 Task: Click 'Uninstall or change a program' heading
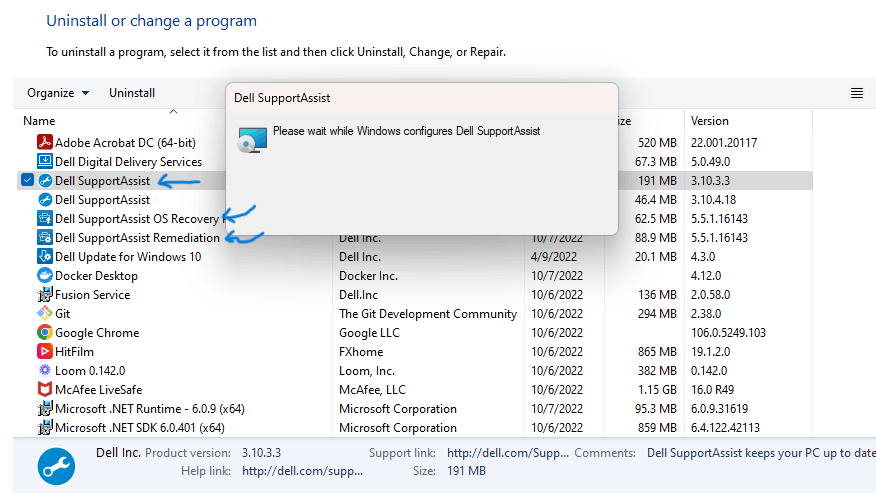151,21
